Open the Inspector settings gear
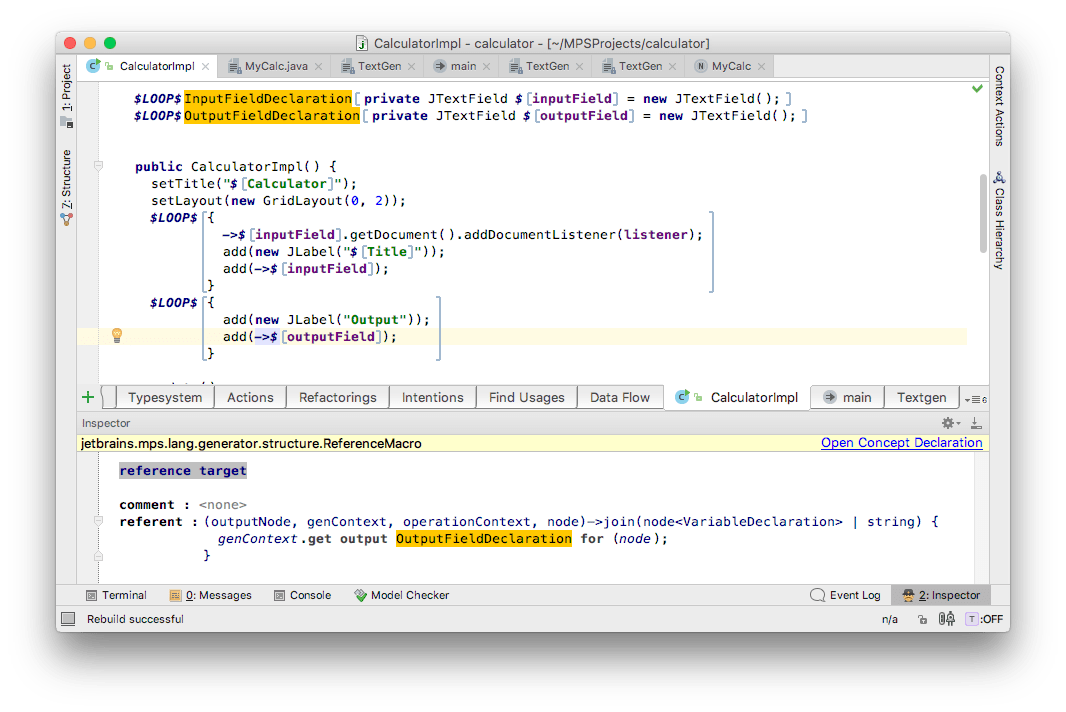 [949, 423]
